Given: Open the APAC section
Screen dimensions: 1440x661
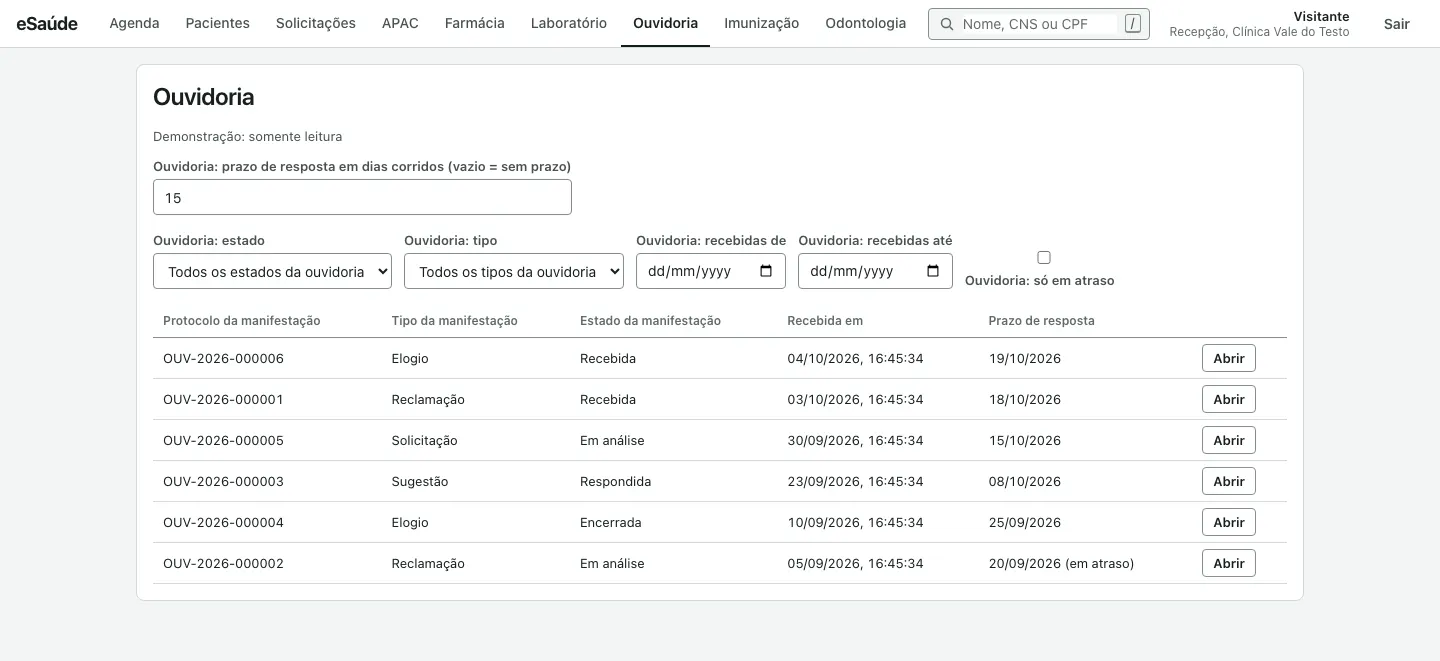Looking at the screenshot, I should [x=400, y=23].
